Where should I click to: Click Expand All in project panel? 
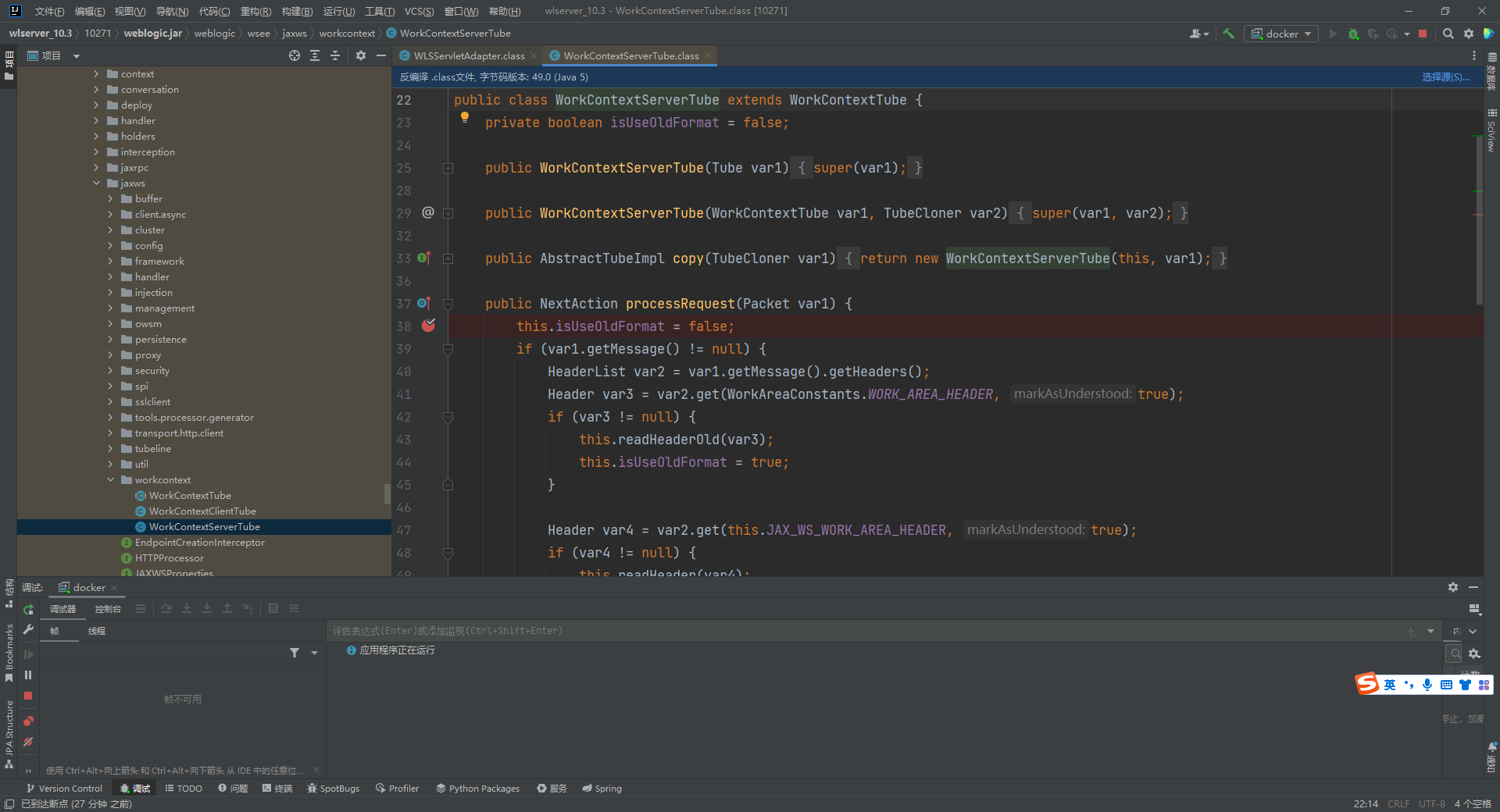315,55
